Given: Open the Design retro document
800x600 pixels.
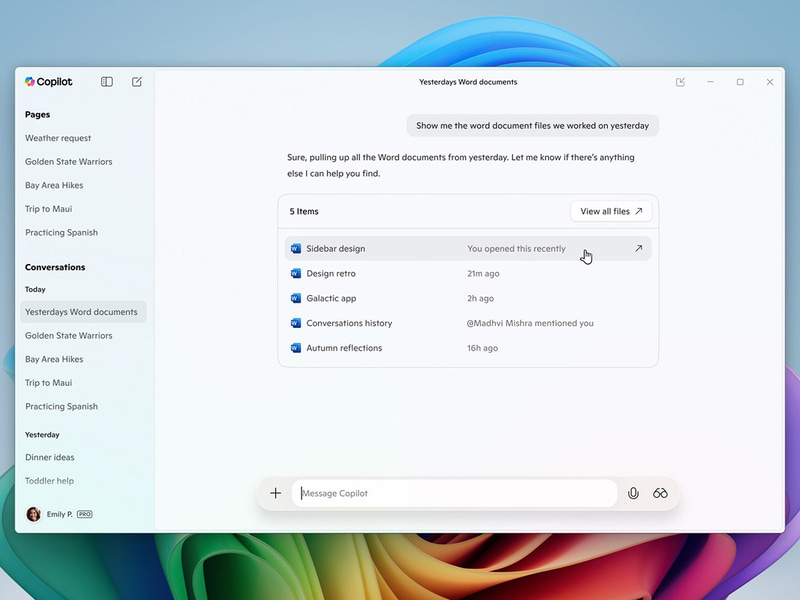Looking at the screenshot, I should pyautogui.click(x=331, y=273).
